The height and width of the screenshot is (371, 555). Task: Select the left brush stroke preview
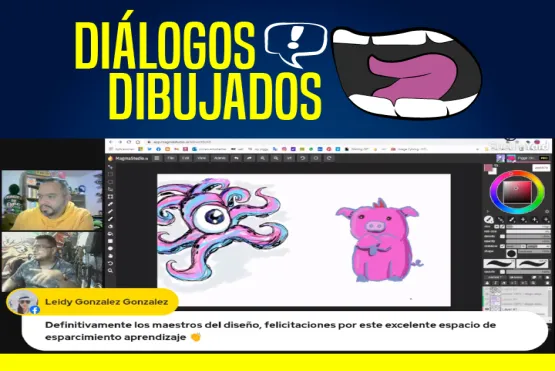tap(499, 263)
